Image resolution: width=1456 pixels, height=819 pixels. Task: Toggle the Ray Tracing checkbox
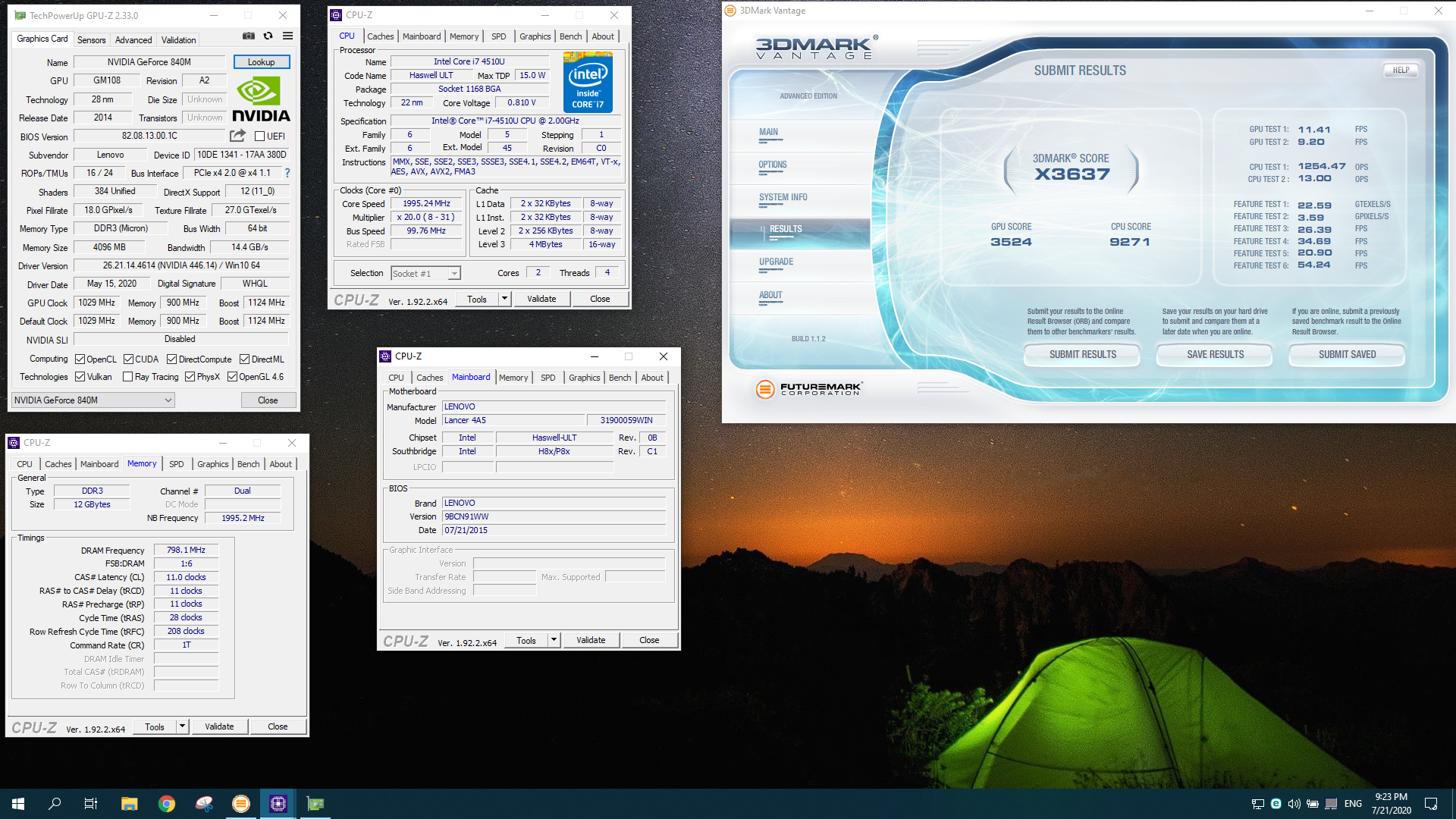(x=128, y=377)
